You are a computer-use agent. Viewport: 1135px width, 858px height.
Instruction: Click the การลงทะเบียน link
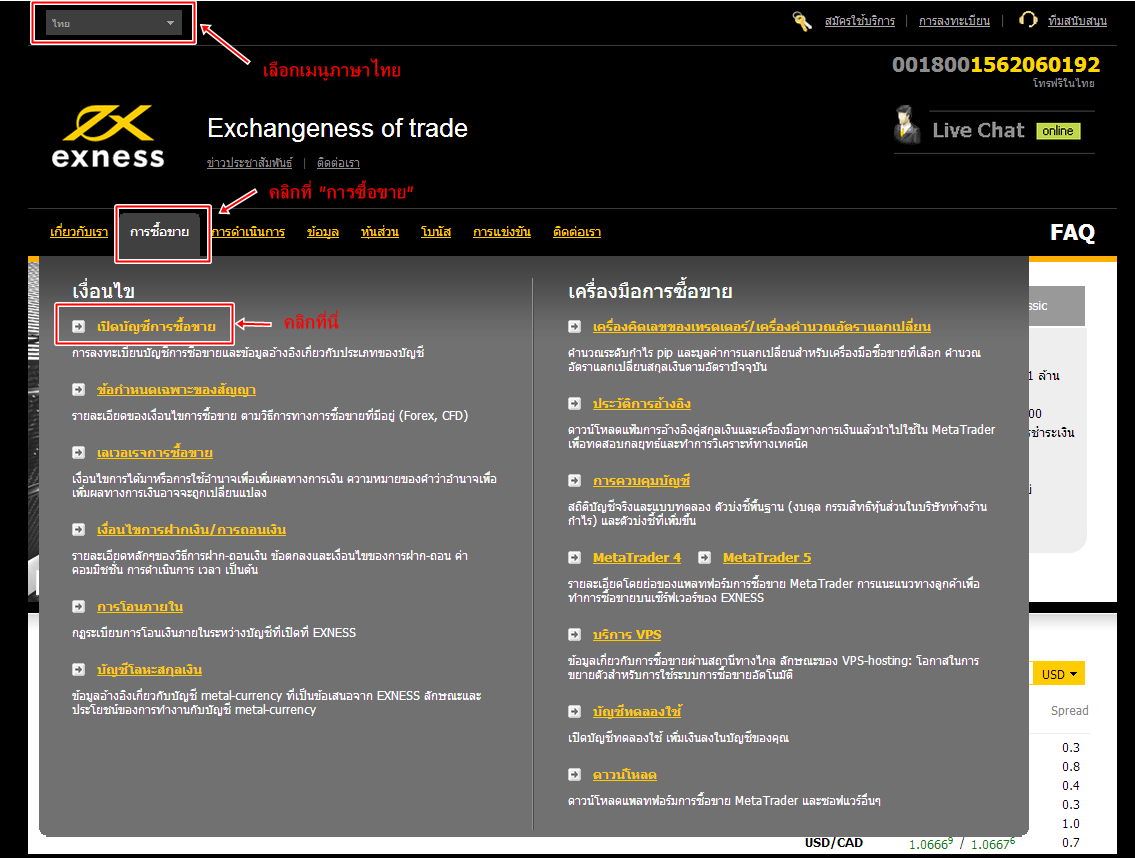pos(954,21)
